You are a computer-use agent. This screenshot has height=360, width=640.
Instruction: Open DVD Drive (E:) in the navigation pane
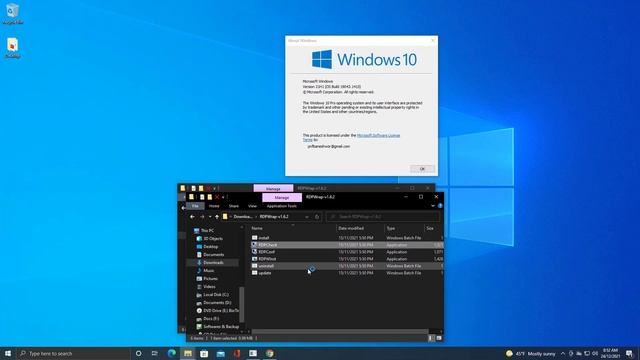point(218,311)
